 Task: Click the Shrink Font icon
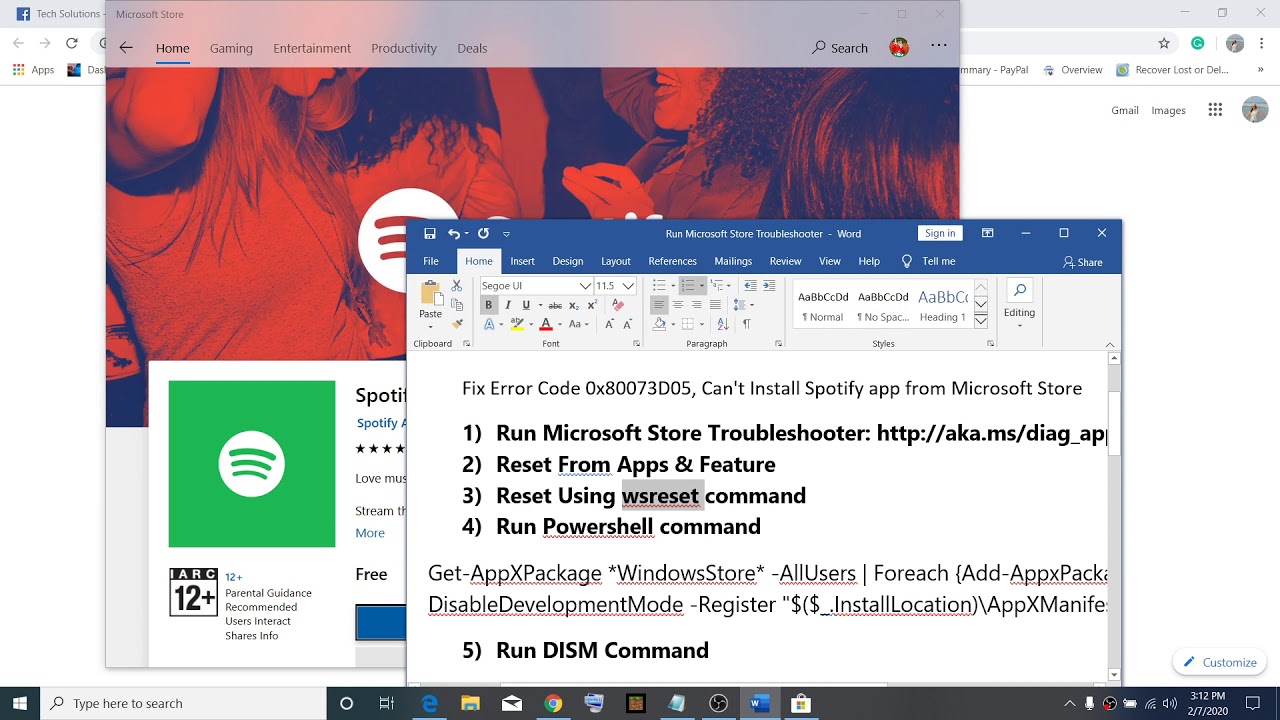coord(627,324)
